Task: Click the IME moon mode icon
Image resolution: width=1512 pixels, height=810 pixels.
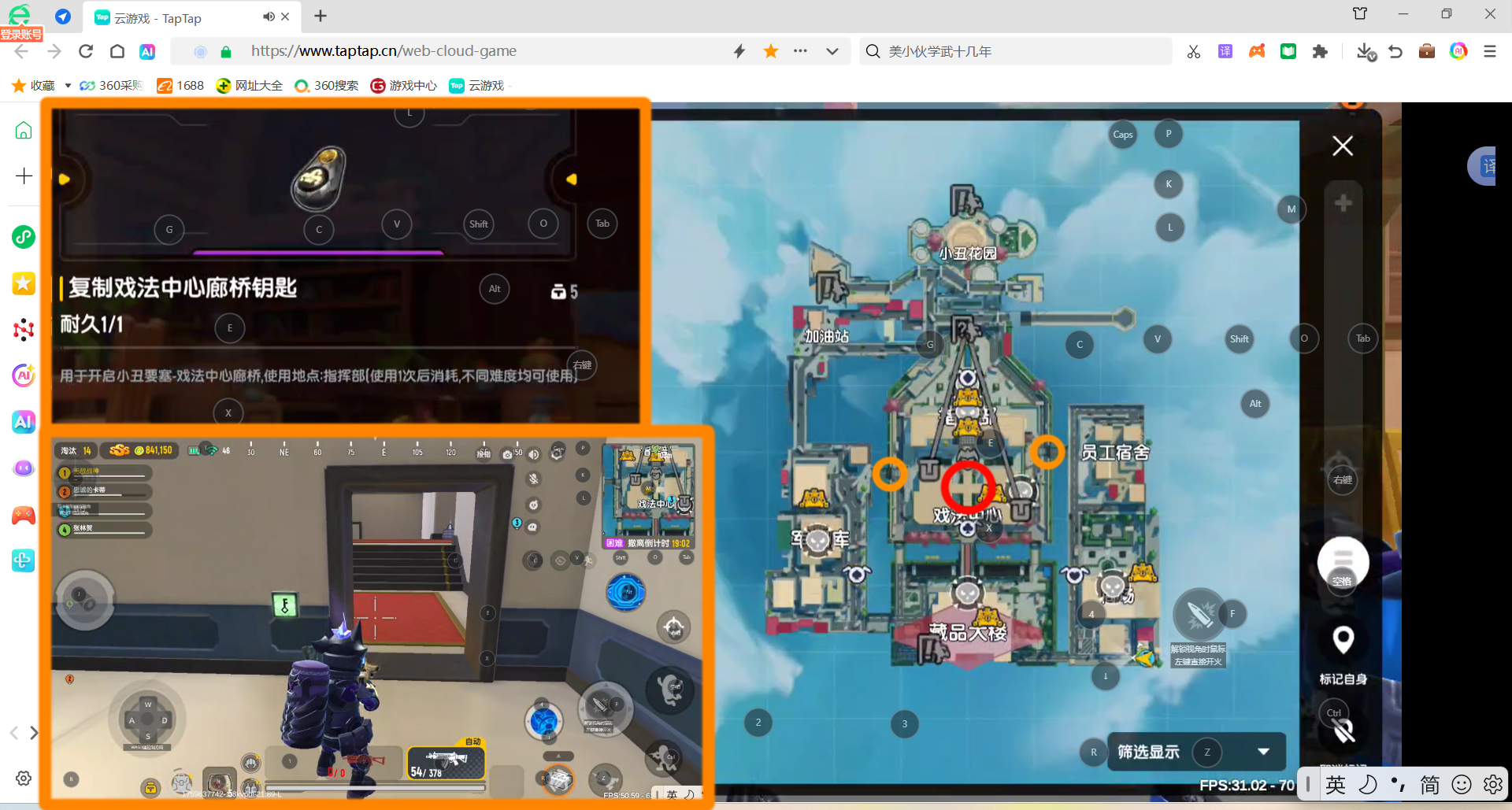Action: pyautogui.click(x=1368, y=785)
